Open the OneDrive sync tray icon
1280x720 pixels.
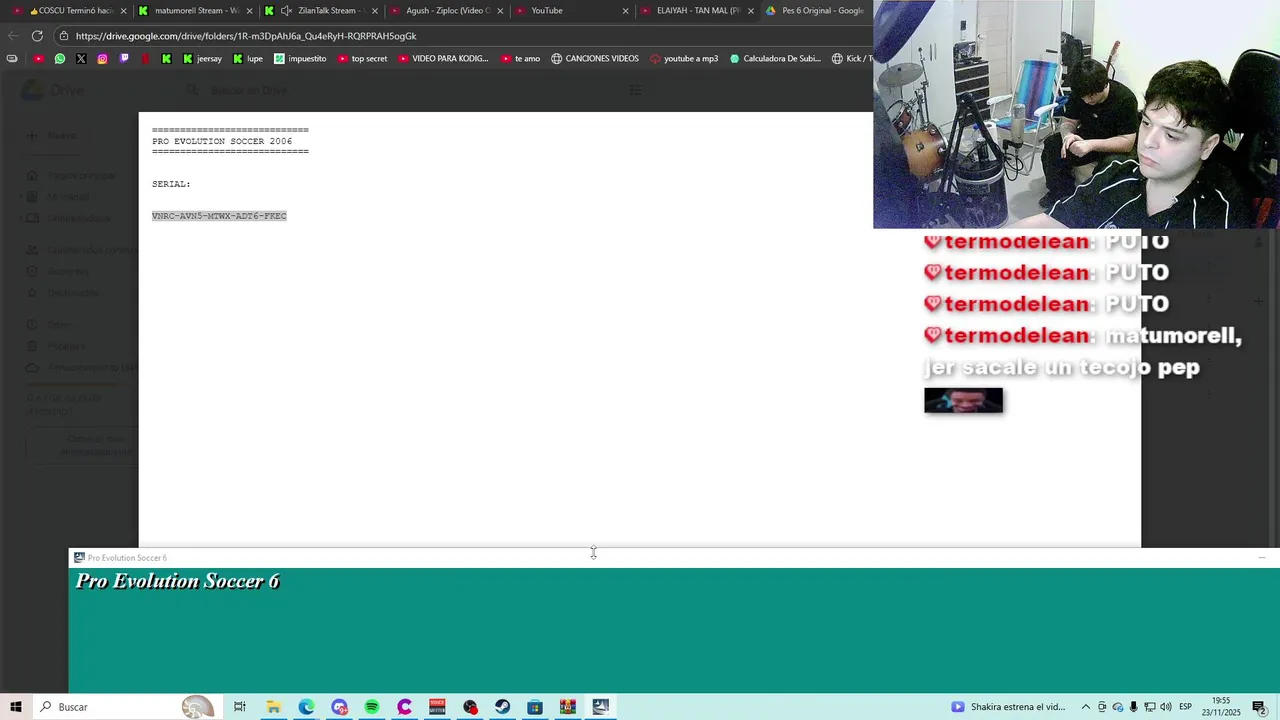pos(1118,707)
